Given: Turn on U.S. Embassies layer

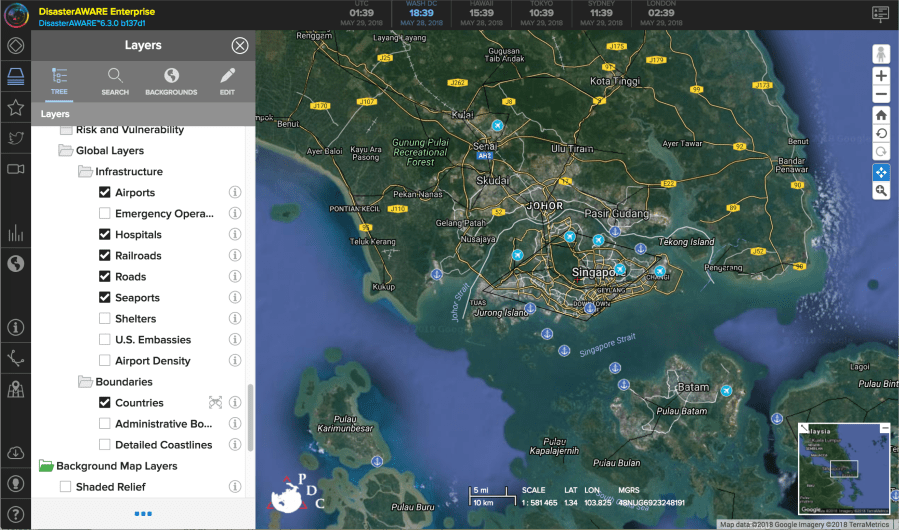Looking at the screenshot, I should (105, 340).
